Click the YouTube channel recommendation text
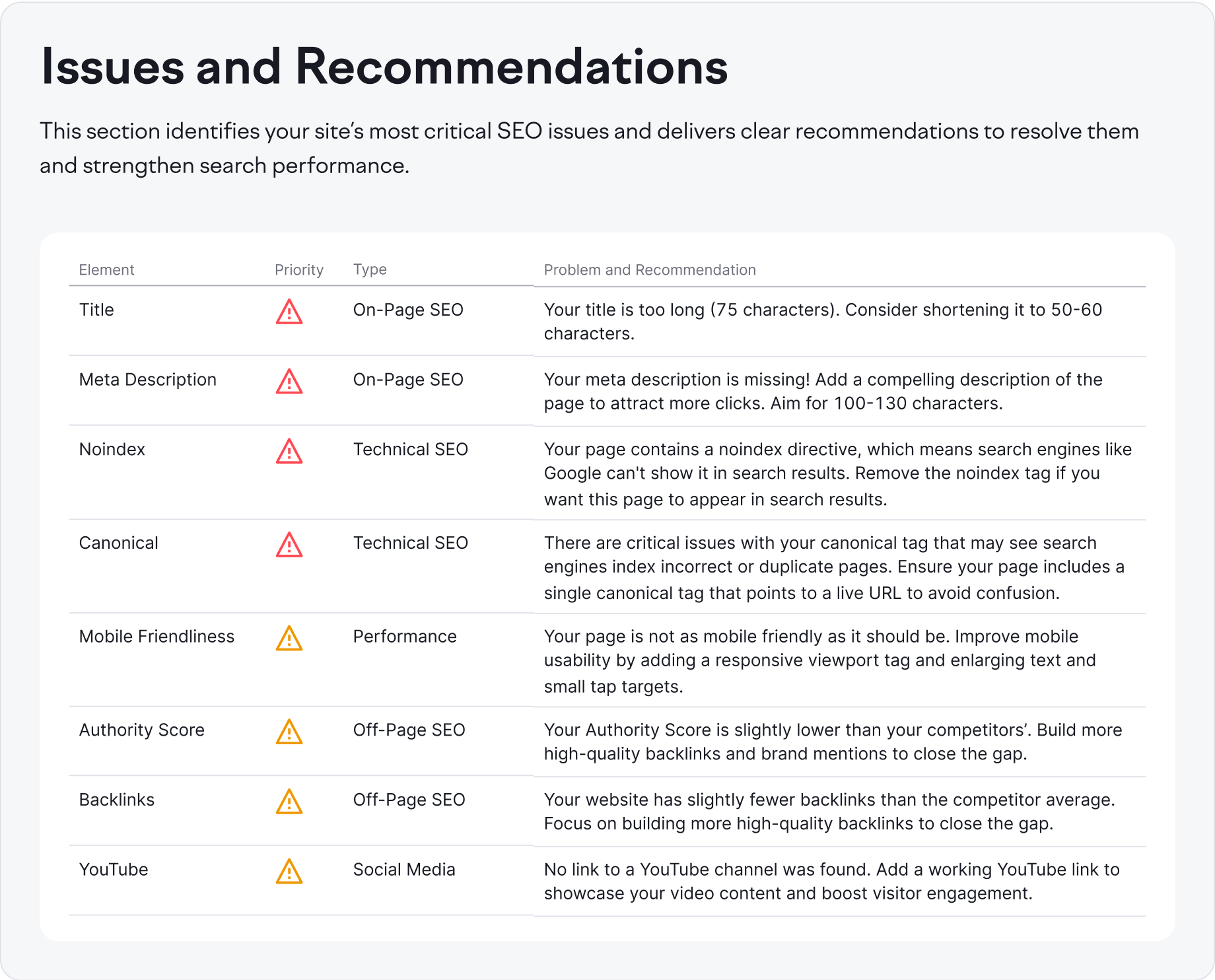Image resolution: width=1215 pixels, height=980 pixels. [831, 882]
